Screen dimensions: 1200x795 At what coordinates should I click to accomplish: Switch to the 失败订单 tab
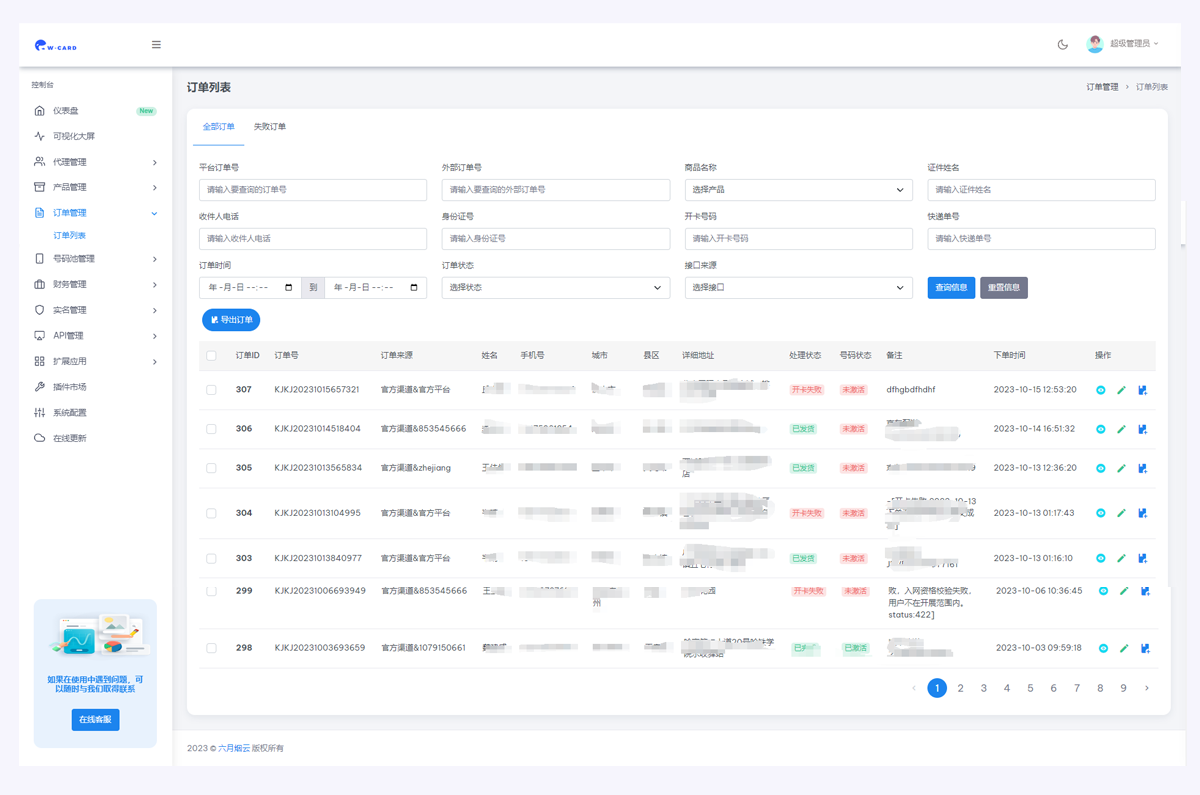[269, 127]
